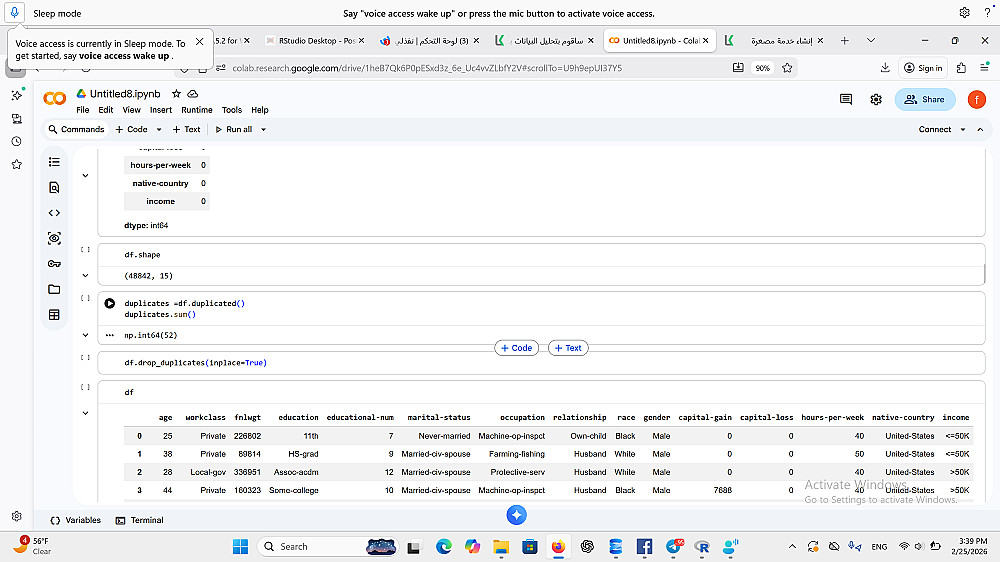The image size is (1000, 562).
Task: Insert text cell with floating Text button
Action: [568, 348]
